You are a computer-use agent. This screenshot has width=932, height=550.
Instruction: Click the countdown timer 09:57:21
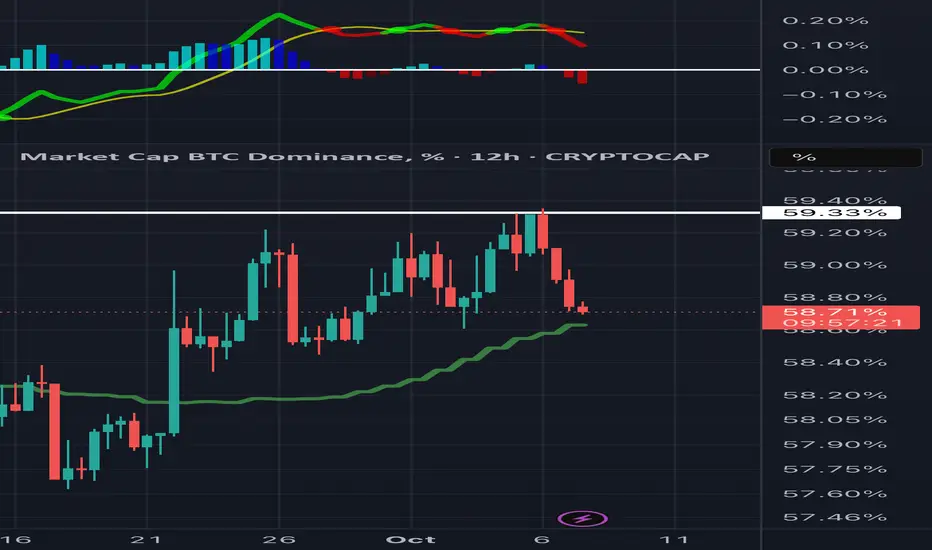[x=843, y=323]
